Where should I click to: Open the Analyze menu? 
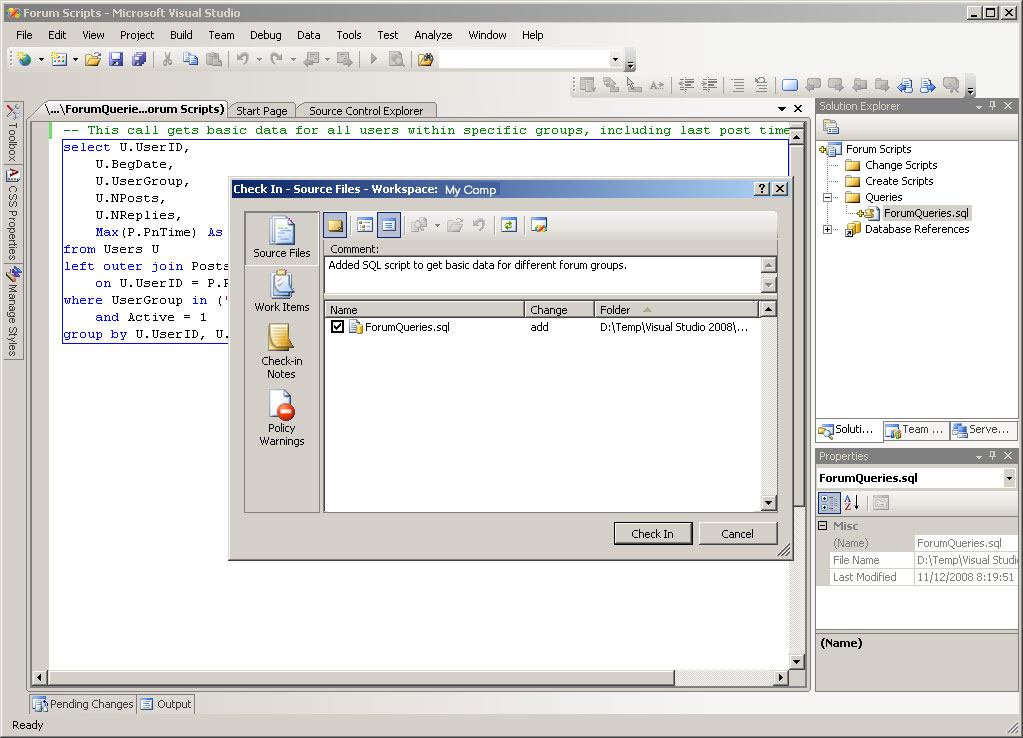click(x=433, y=35)
